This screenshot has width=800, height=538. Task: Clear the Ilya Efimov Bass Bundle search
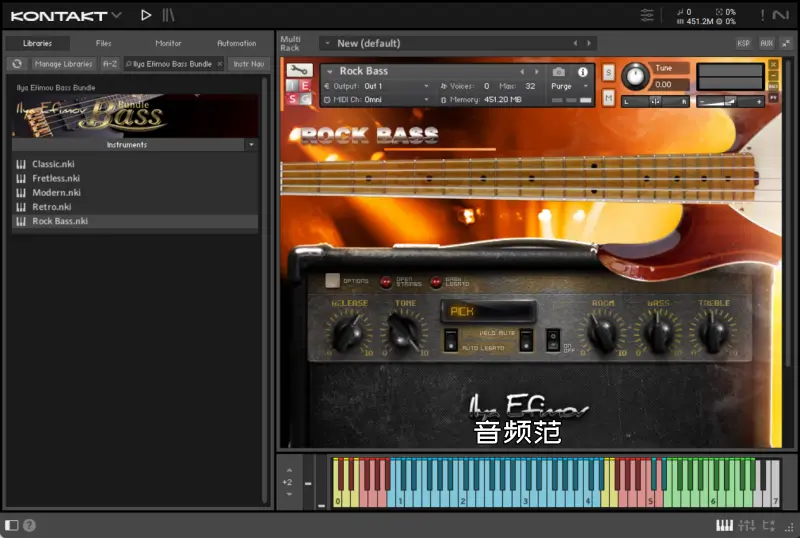click(x=220, y=64)
